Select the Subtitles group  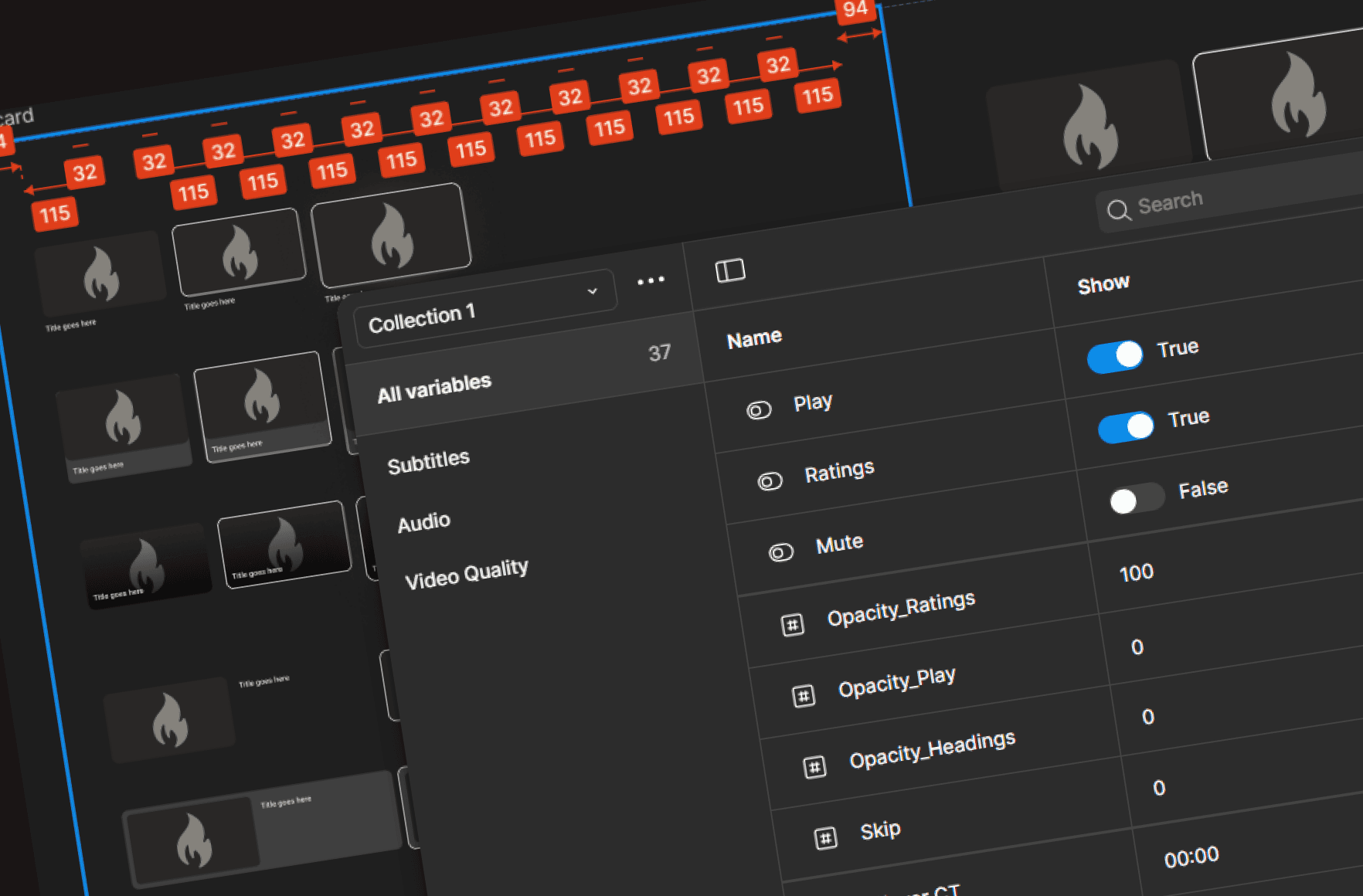click(x=429, y=463)
